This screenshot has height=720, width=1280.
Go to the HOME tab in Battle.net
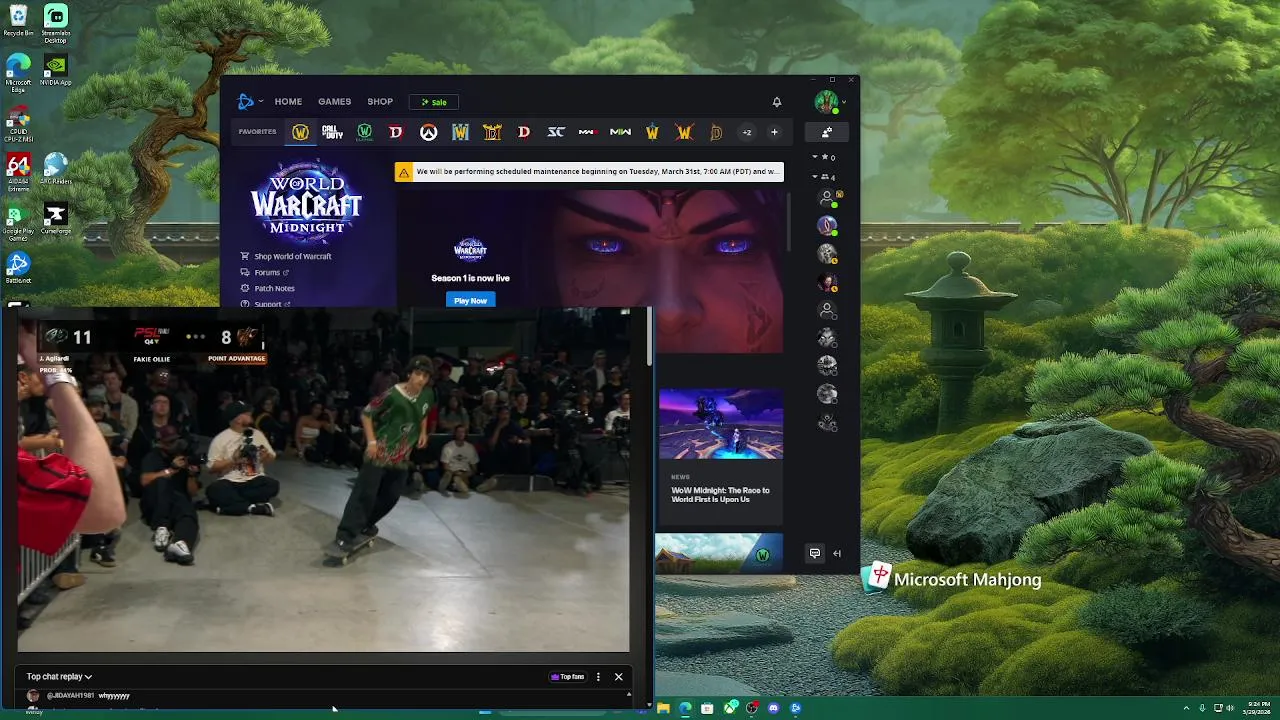coord(288,101)
